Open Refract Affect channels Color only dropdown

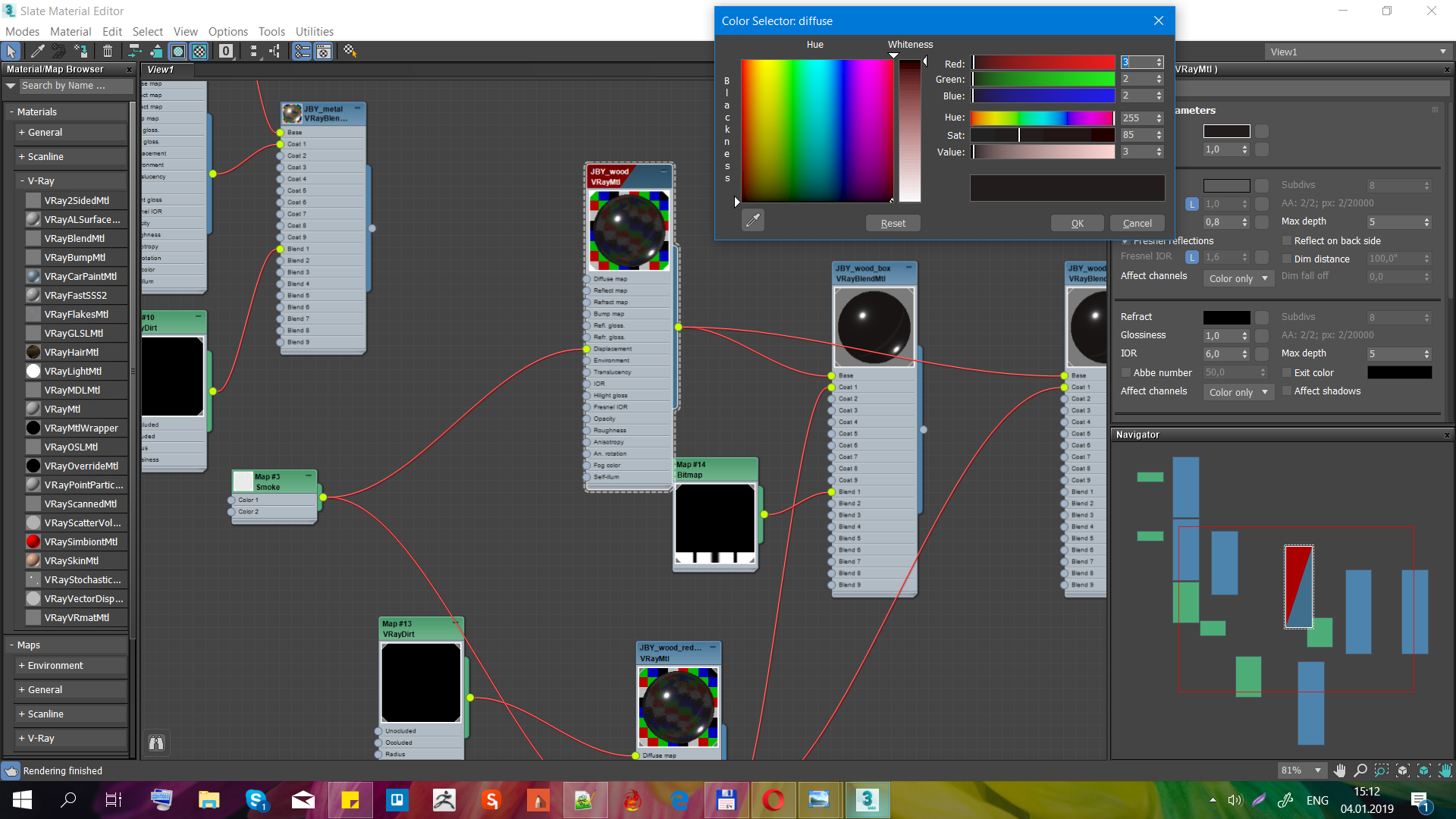tap(1238, 392)
